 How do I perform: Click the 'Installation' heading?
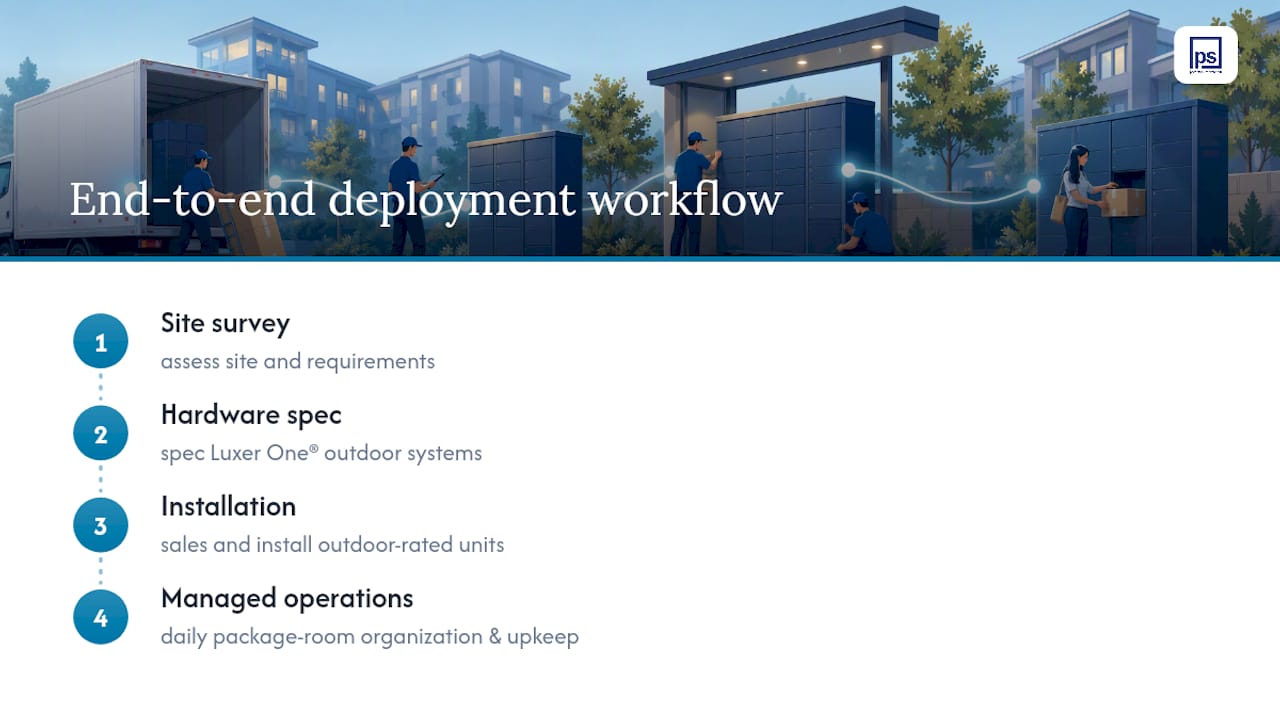tap(228, 506)
